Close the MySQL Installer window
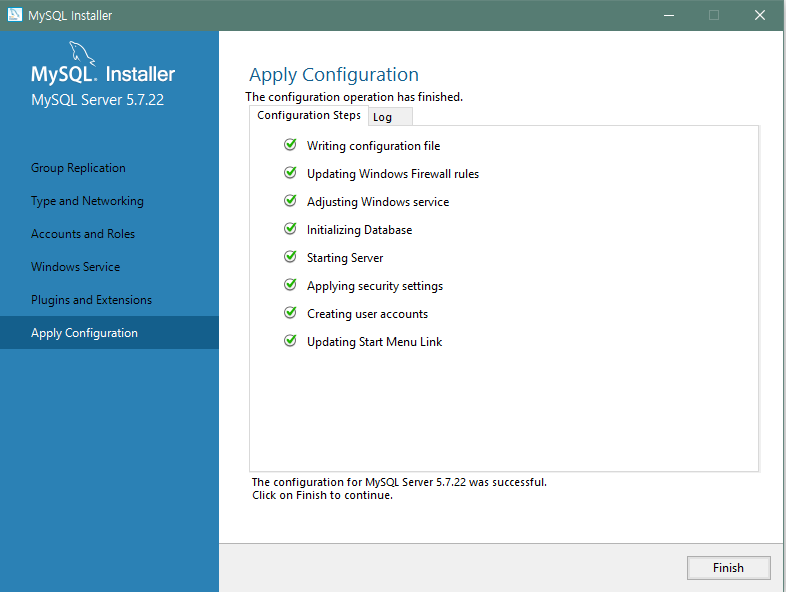The width and height of the screenshot is (786, 592). (760, 15)
